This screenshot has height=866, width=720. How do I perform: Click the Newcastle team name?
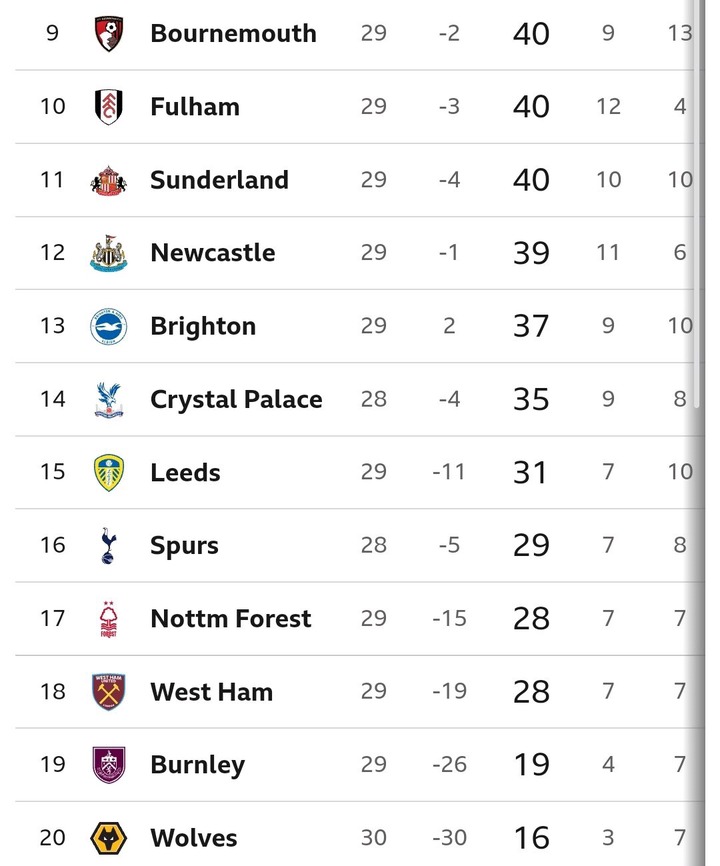pyautogui.click(x=212, y=253)
